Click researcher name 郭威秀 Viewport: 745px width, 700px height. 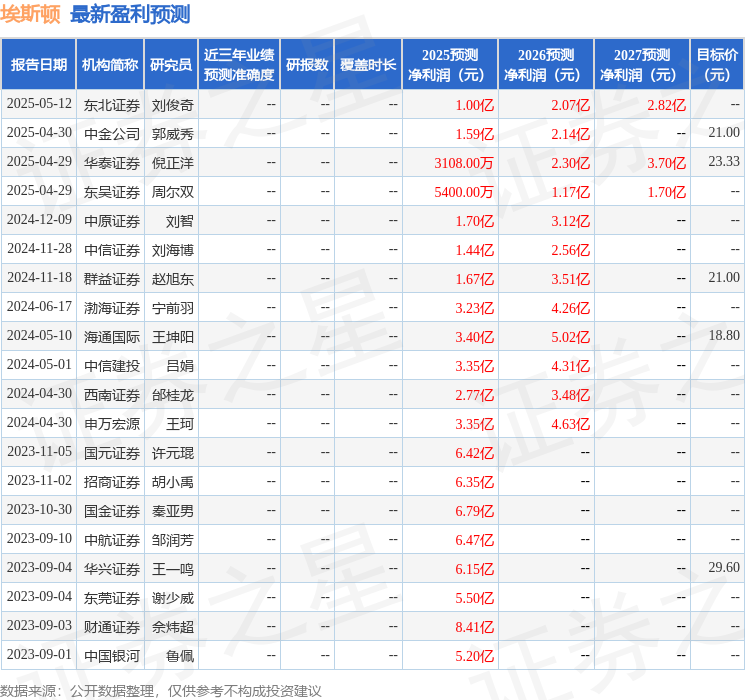pos(172,134)
